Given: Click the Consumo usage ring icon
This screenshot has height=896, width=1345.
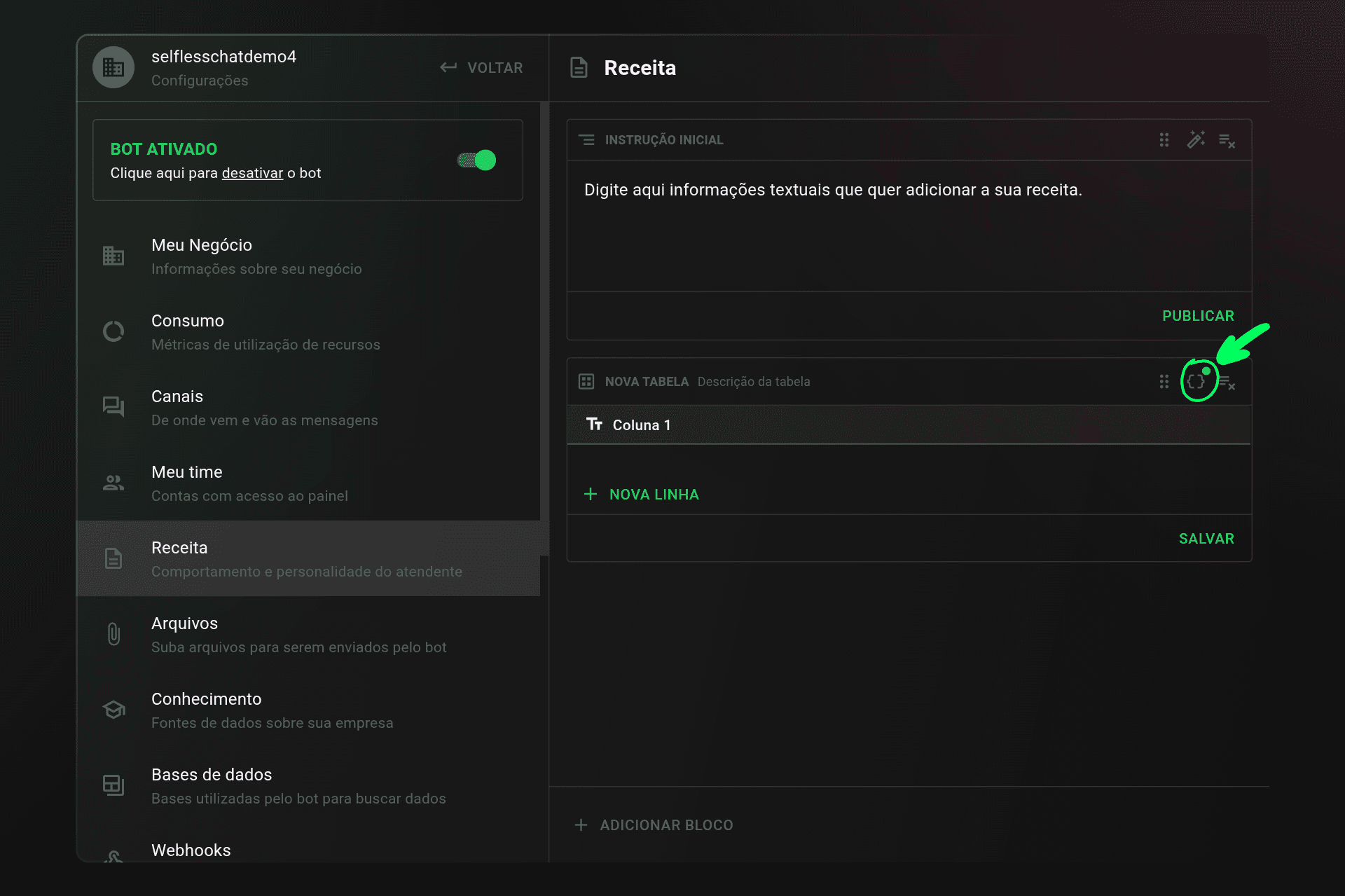Looking at the screenshot, I should (x=113, y=331).
